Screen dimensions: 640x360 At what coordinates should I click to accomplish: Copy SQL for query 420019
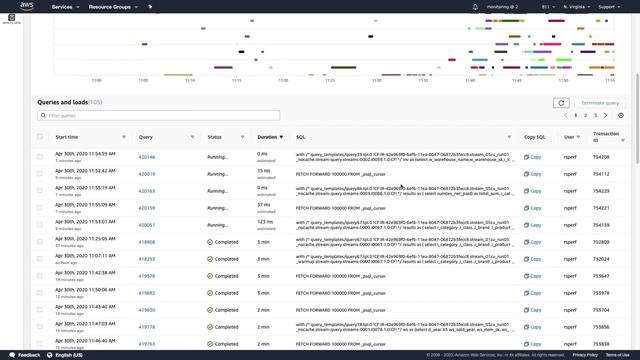pyautogui.click(x=533, y=174)
